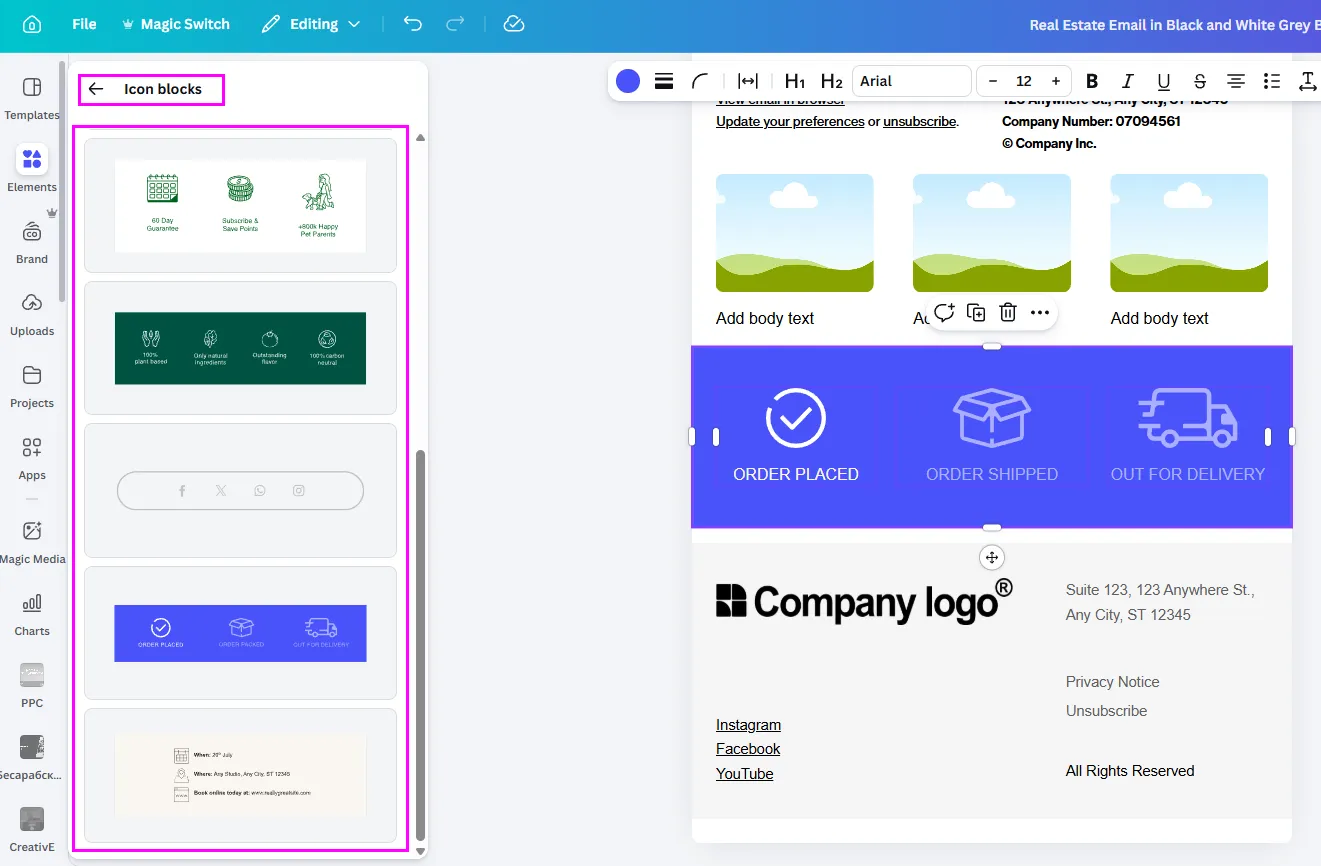Click the blue color swatch in toolbar
The width and height of the screenshot is (1321, 866).
click(x=628, y=81)
